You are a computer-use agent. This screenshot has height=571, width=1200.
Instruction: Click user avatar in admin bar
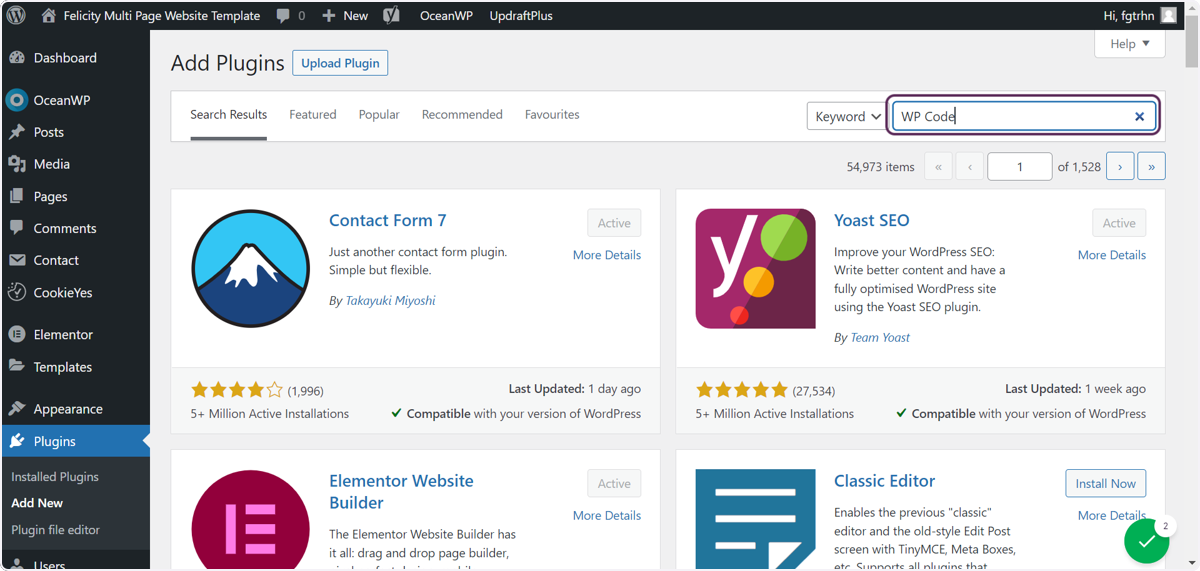[1169, 15]
